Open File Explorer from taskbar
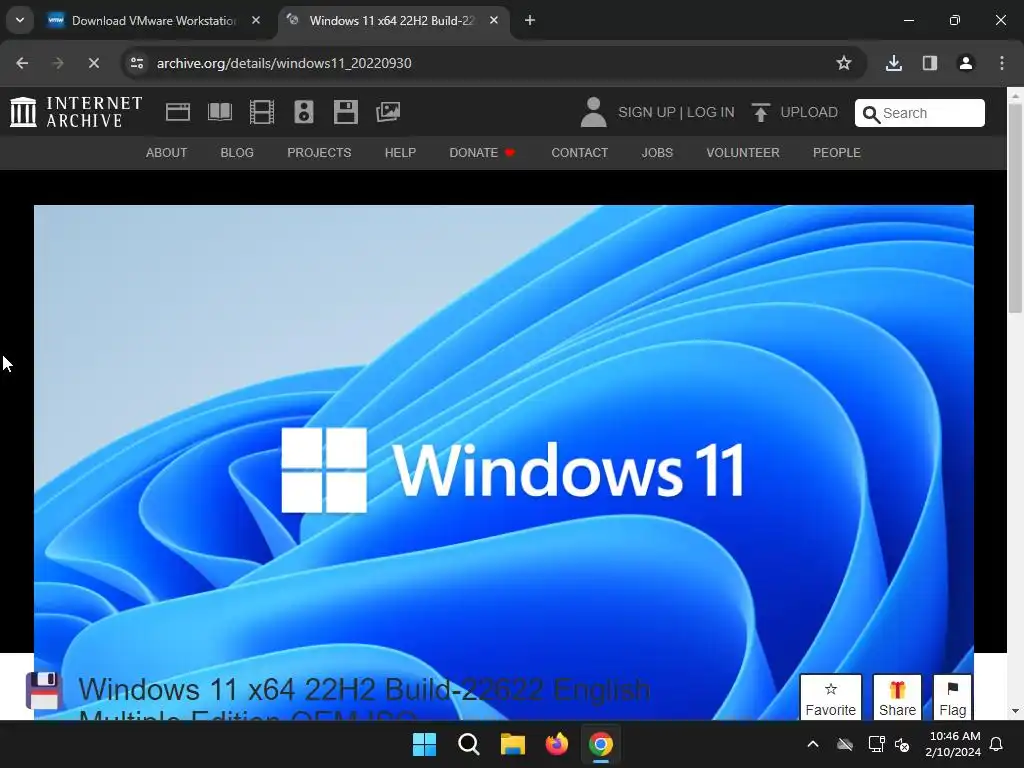The width and height of the screenshot is (1024, 768). (x=513, y=744)
